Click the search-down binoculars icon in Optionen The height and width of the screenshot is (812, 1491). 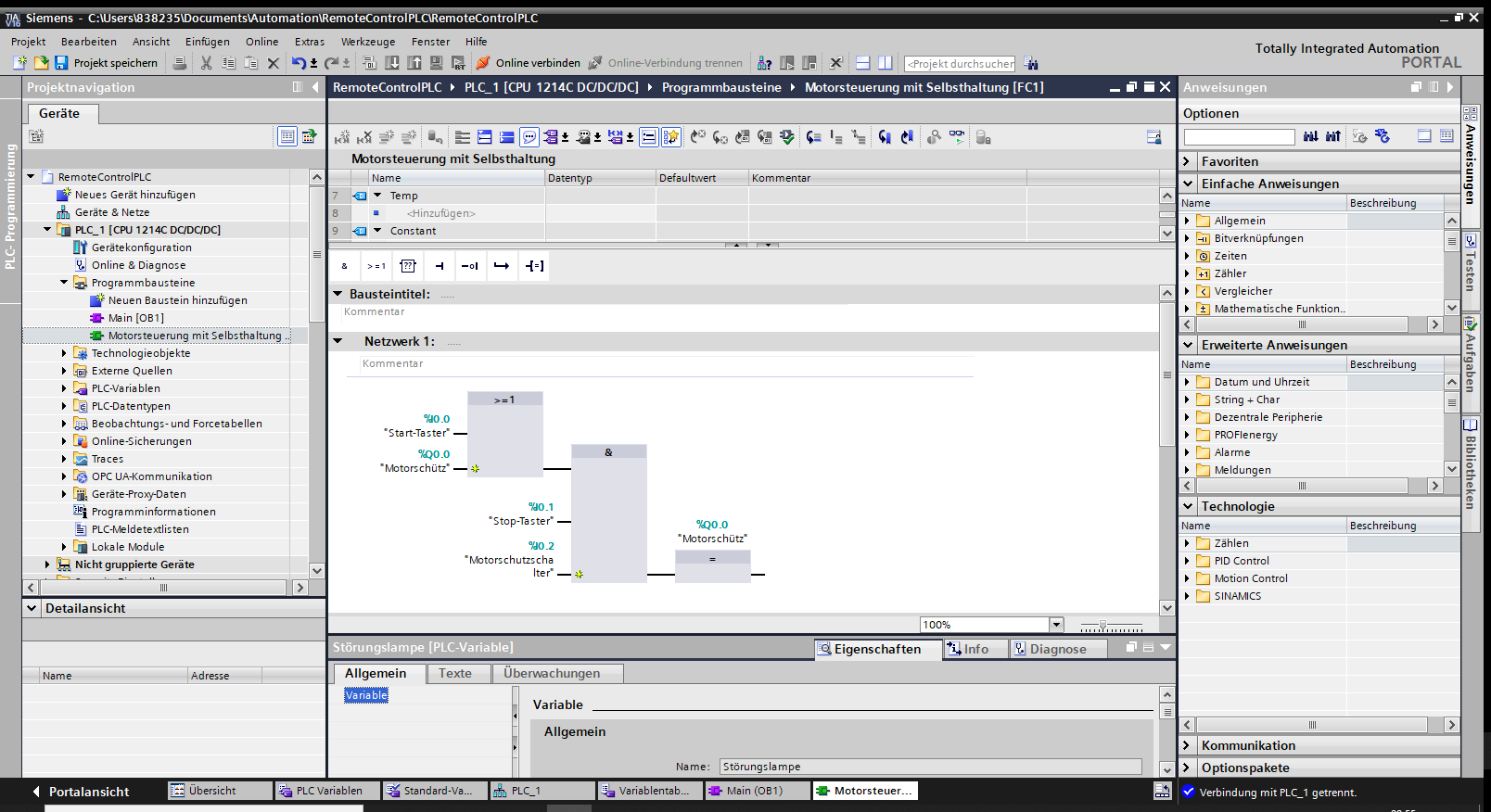point(1310,136)
